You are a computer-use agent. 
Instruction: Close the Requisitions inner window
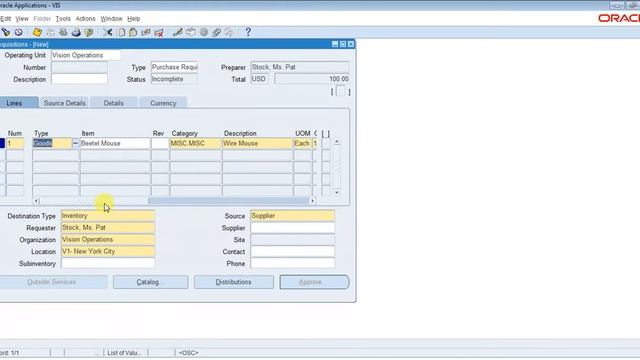point(351,44)
